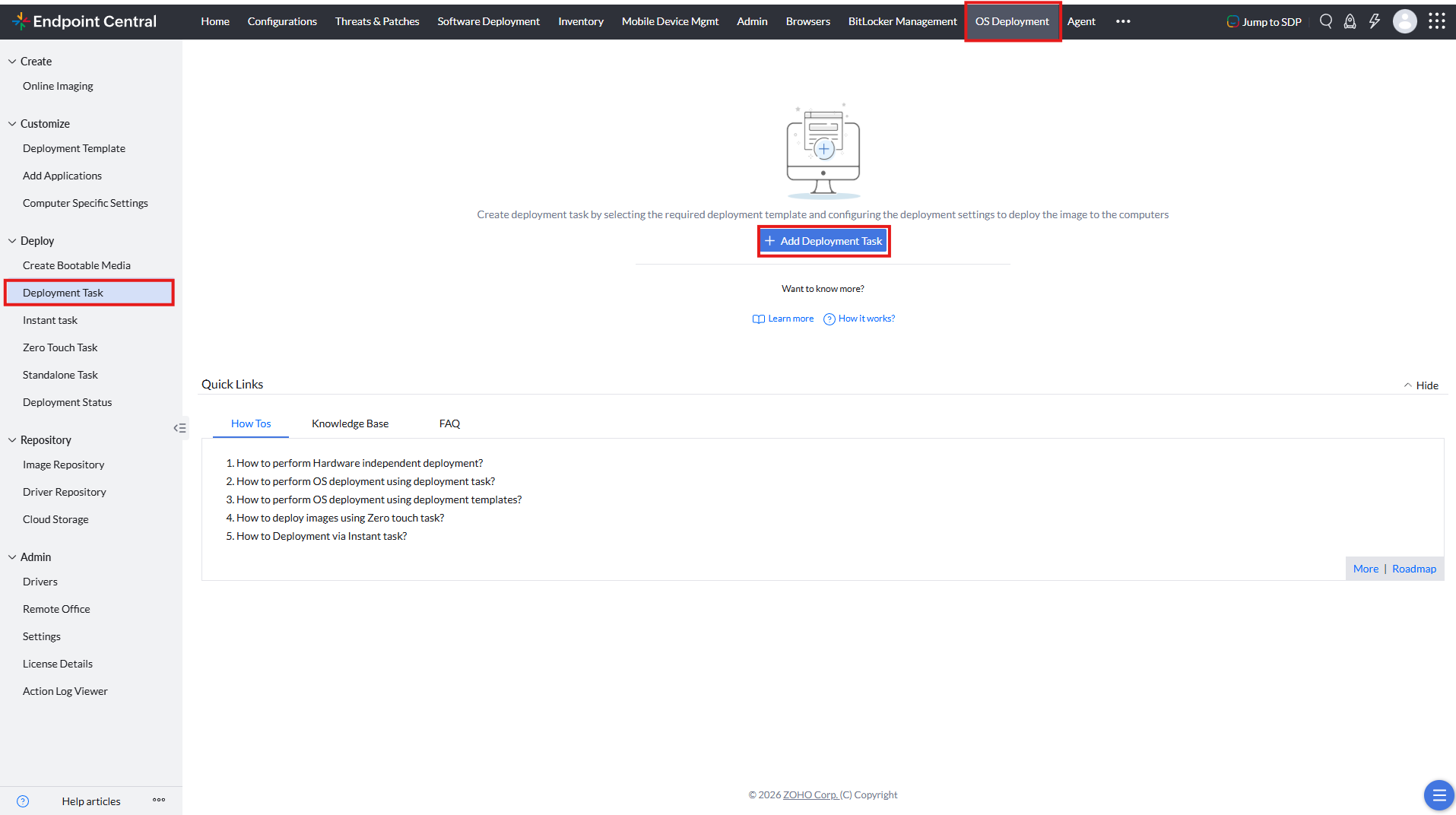Viewport: 1456px width, 815px height.
Task: Select Deployment Task in sidebar
Action: coord(90,293)
